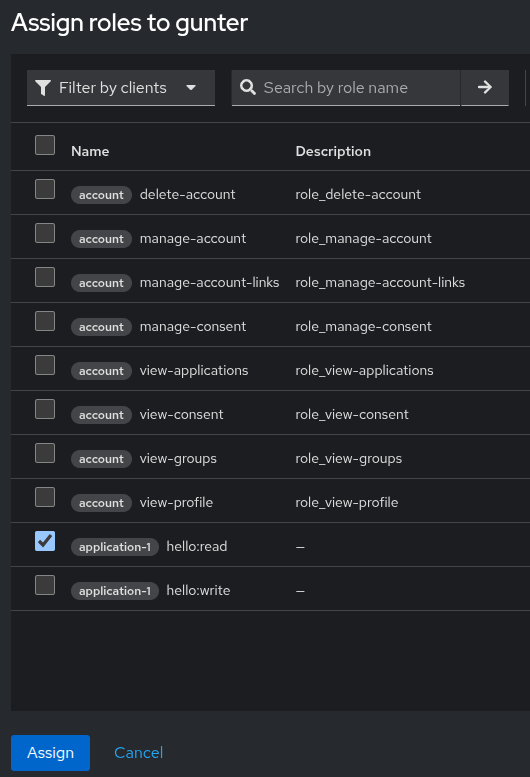Click the manage-account-links role name
Viewport: 530px width, 777px height.
click(x=210, y=282)
